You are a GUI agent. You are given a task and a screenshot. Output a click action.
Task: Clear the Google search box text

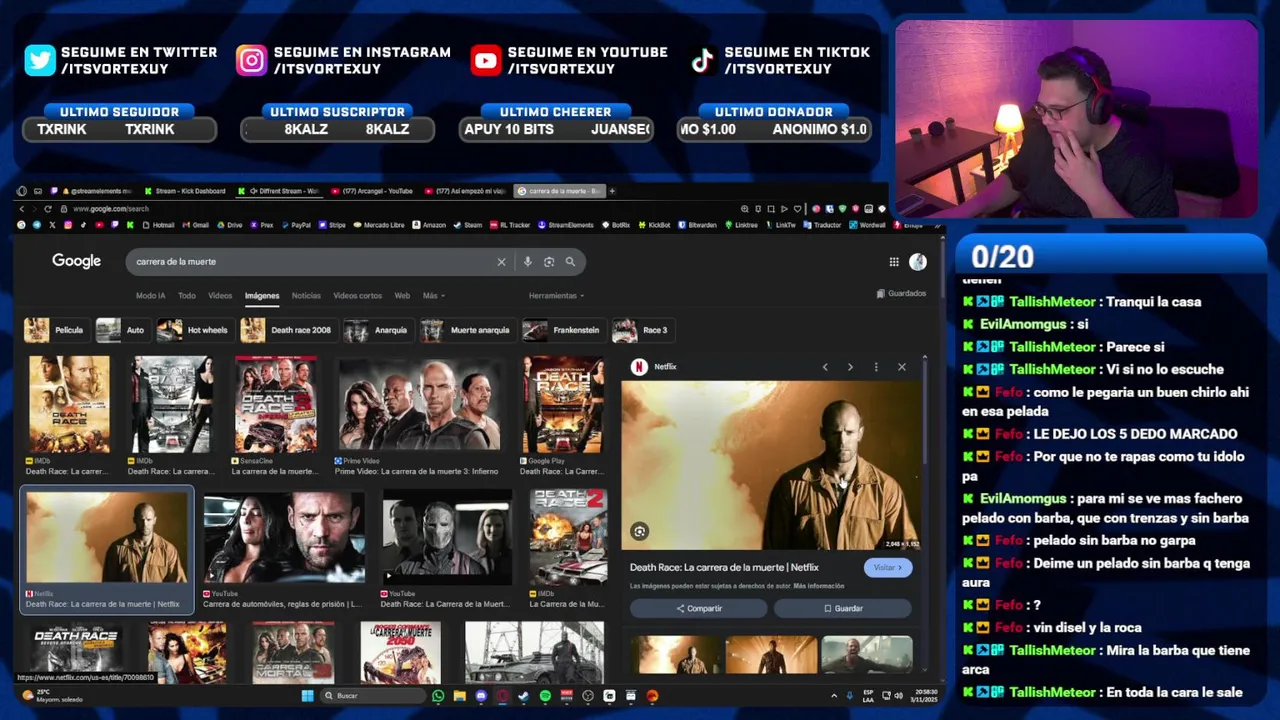point(501,262)
